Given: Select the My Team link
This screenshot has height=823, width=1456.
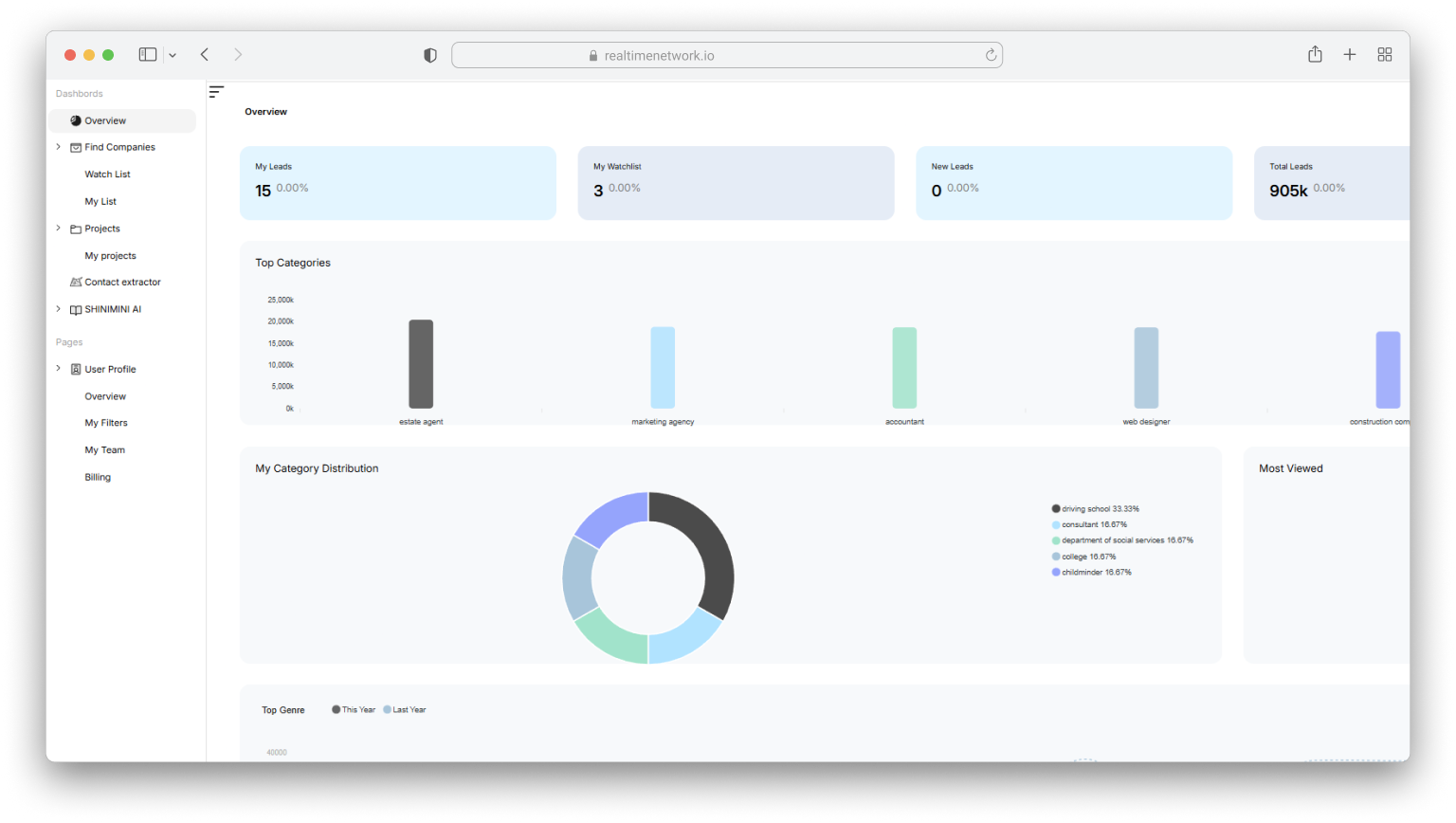Looking at the screenshot, I should point(104,450).
